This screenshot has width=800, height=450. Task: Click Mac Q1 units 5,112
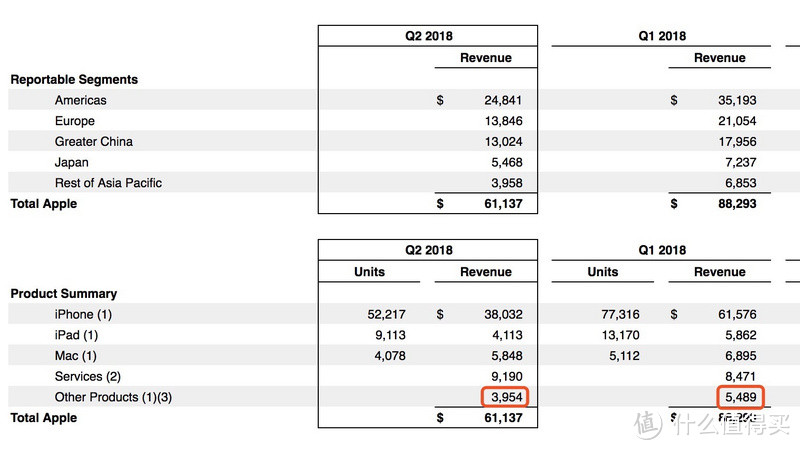pos(624,356)
